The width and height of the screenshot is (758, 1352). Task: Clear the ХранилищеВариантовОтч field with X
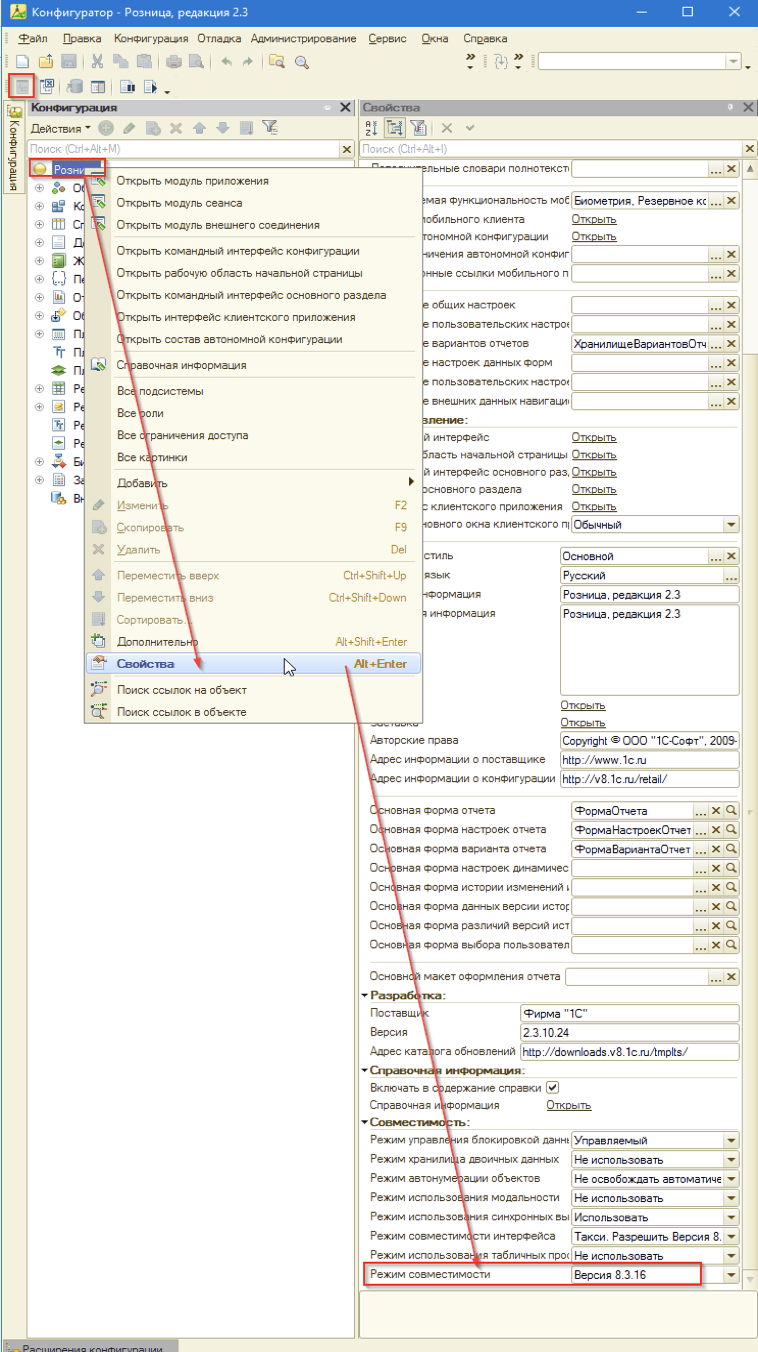click(x=732, y=343)
